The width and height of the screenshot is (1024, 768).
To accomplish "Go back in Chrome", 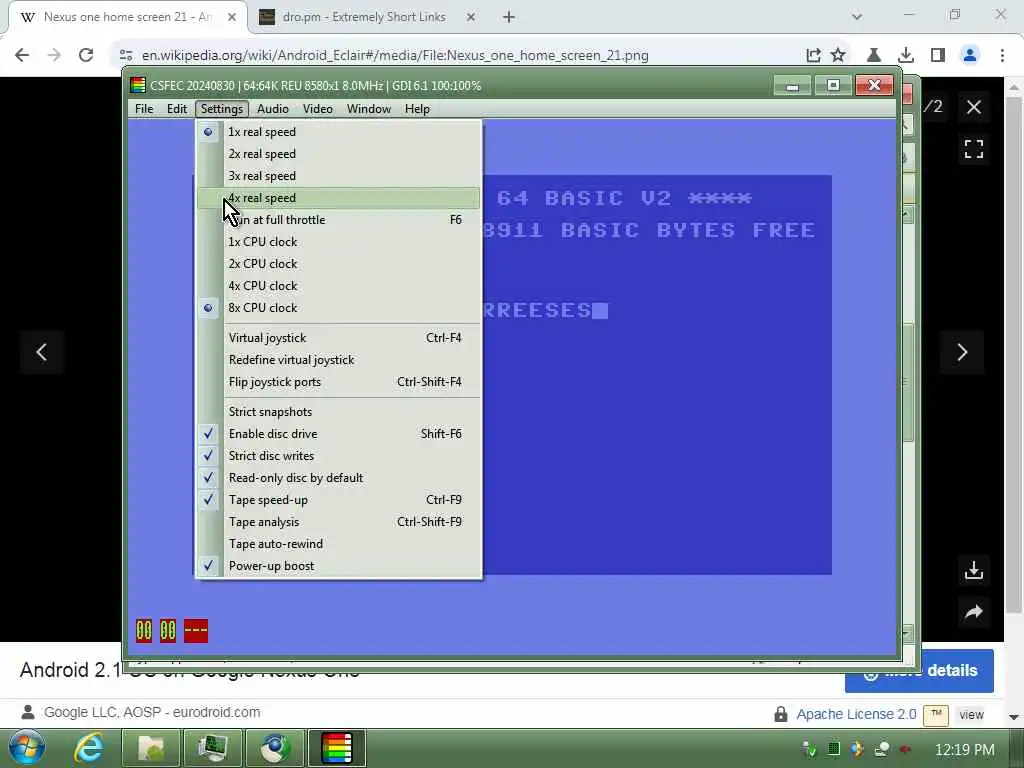I will click(x=22, y=56).
